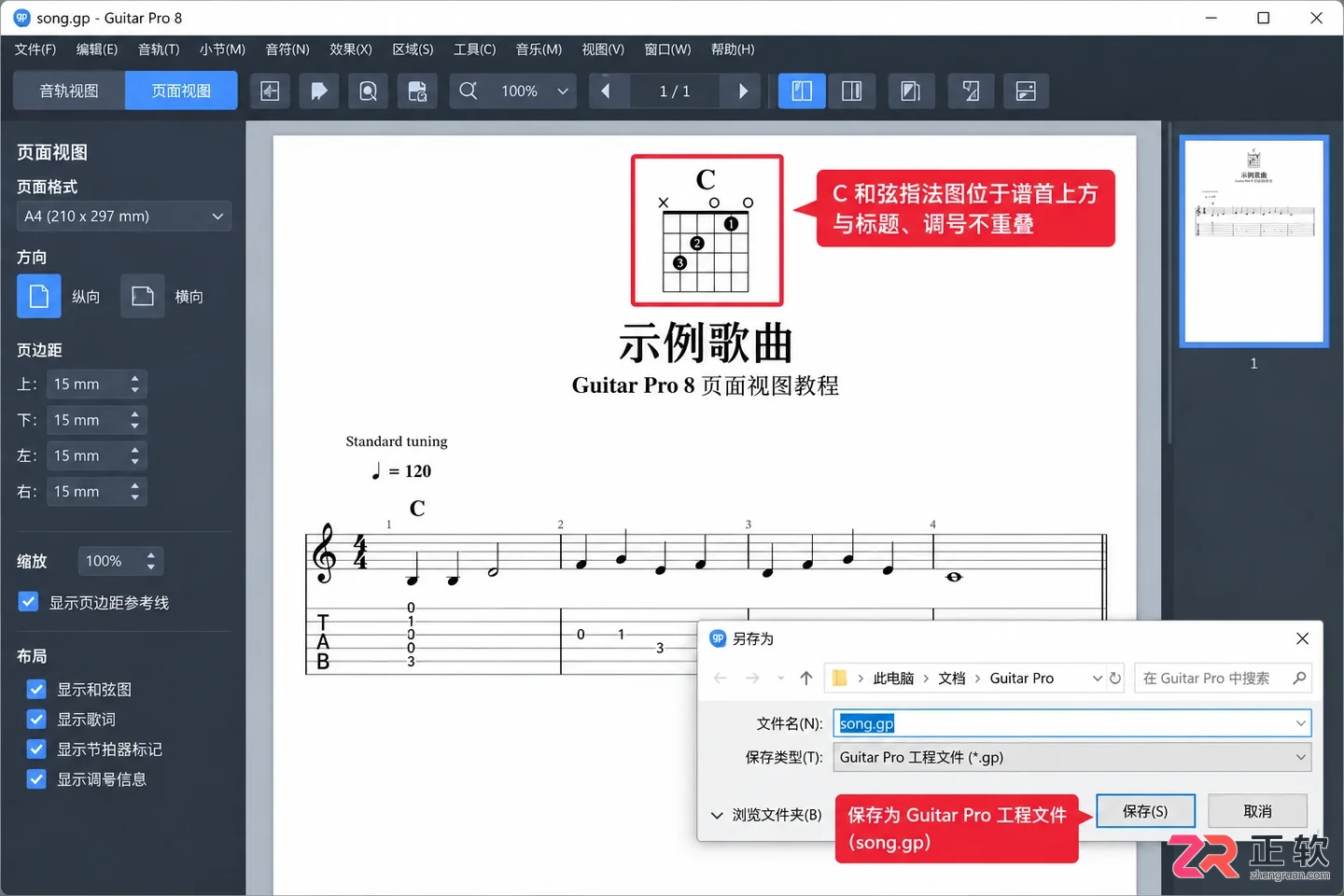Open the 音符(N) menu
This screenshot has height=896, width=1344.
[x=287, y=49]
